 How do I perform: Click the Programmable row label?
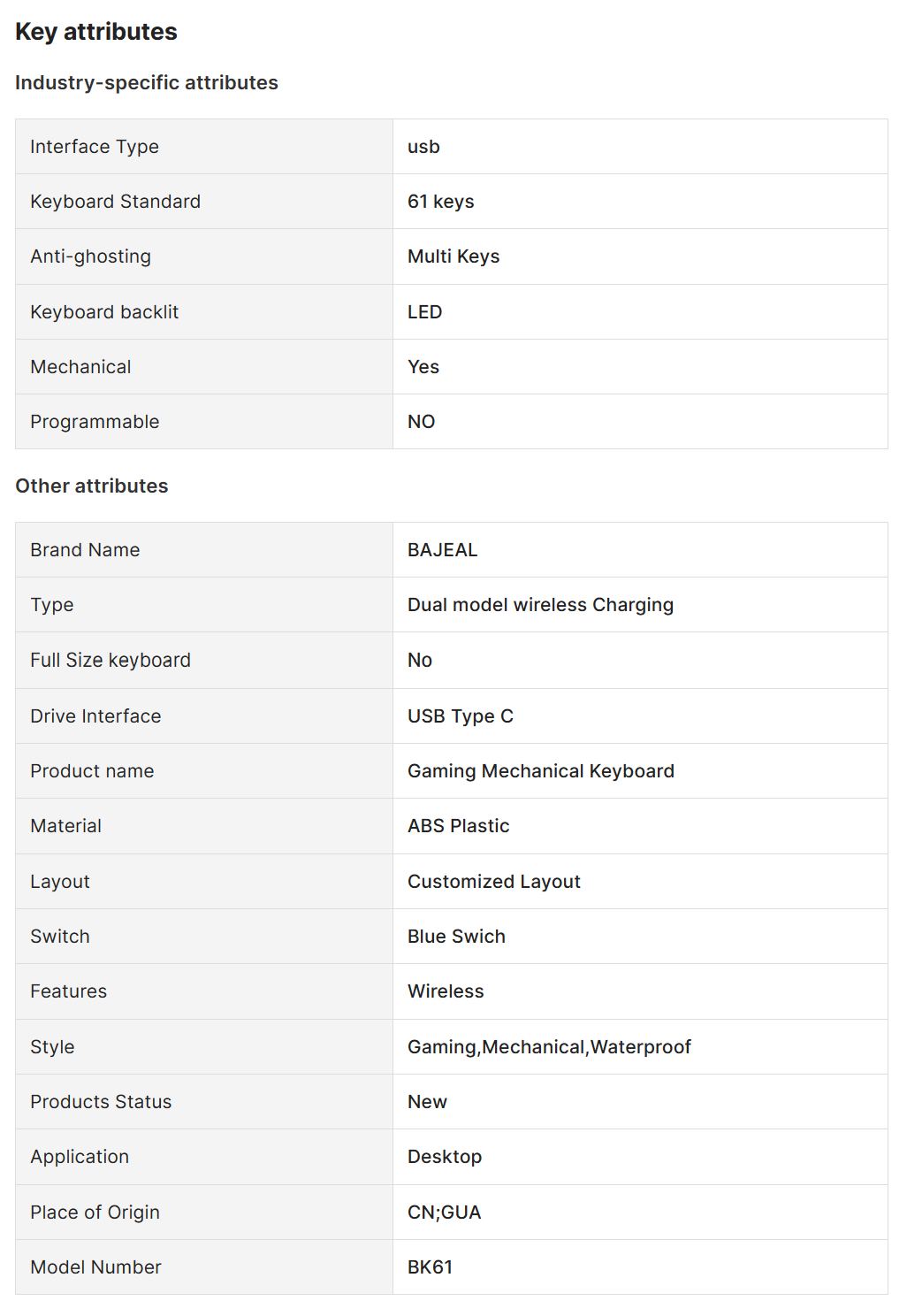pyautogui.click(x=95, y=422)
